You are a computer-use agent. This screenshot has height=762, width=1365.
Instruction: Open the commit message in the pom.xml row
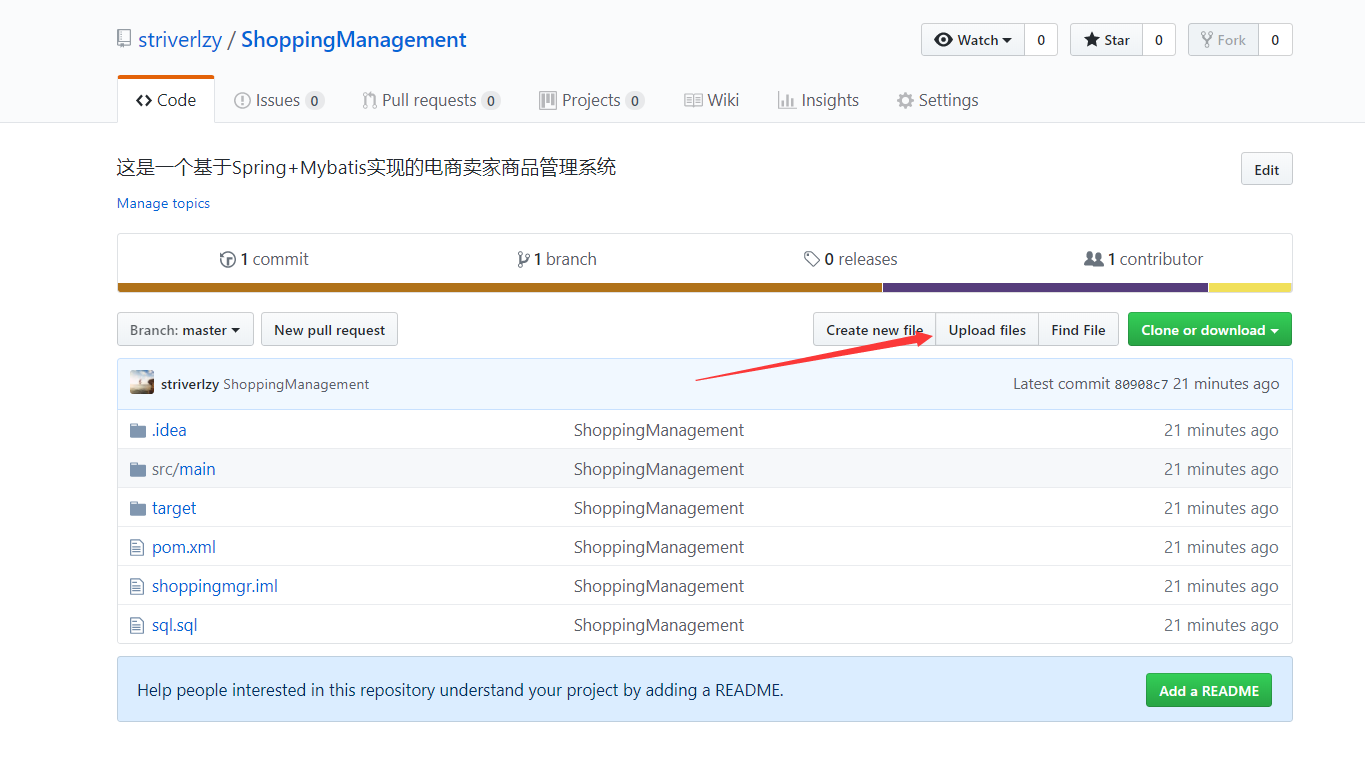point(659,547)
